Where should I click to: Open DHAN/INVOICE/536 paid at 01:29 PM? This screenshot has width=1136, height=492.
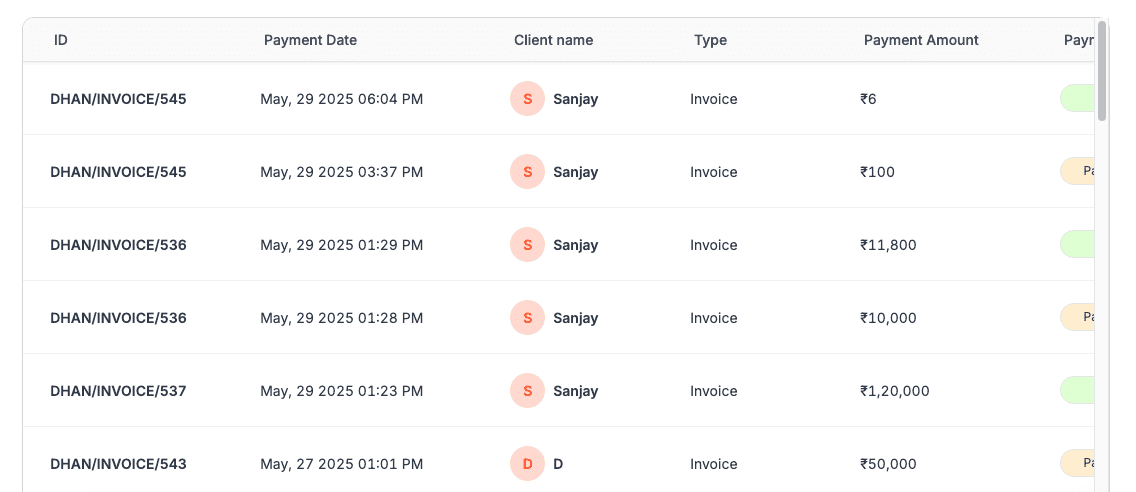point(118,245)
